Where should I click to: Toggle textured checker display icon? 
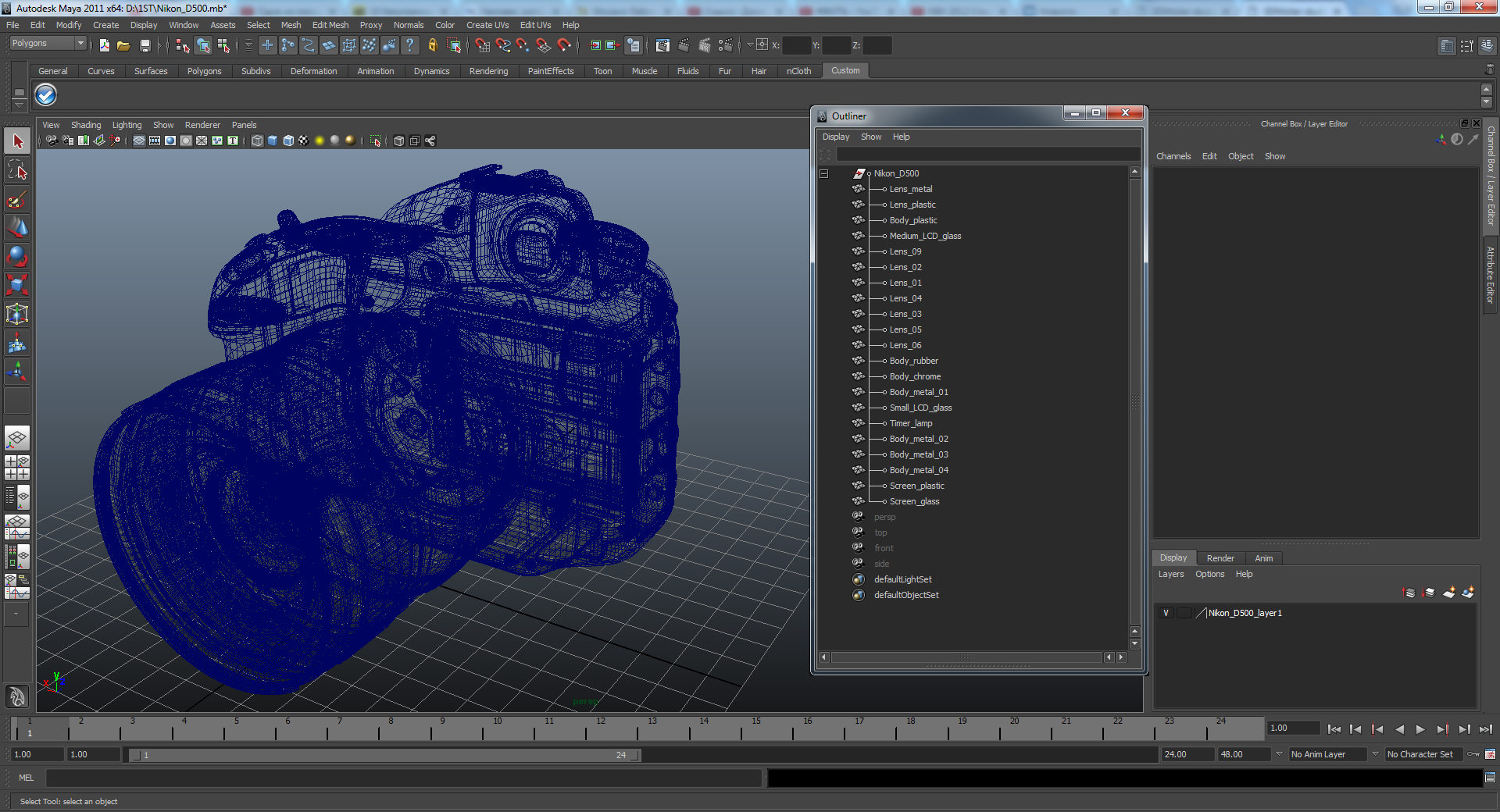[304, 141]
